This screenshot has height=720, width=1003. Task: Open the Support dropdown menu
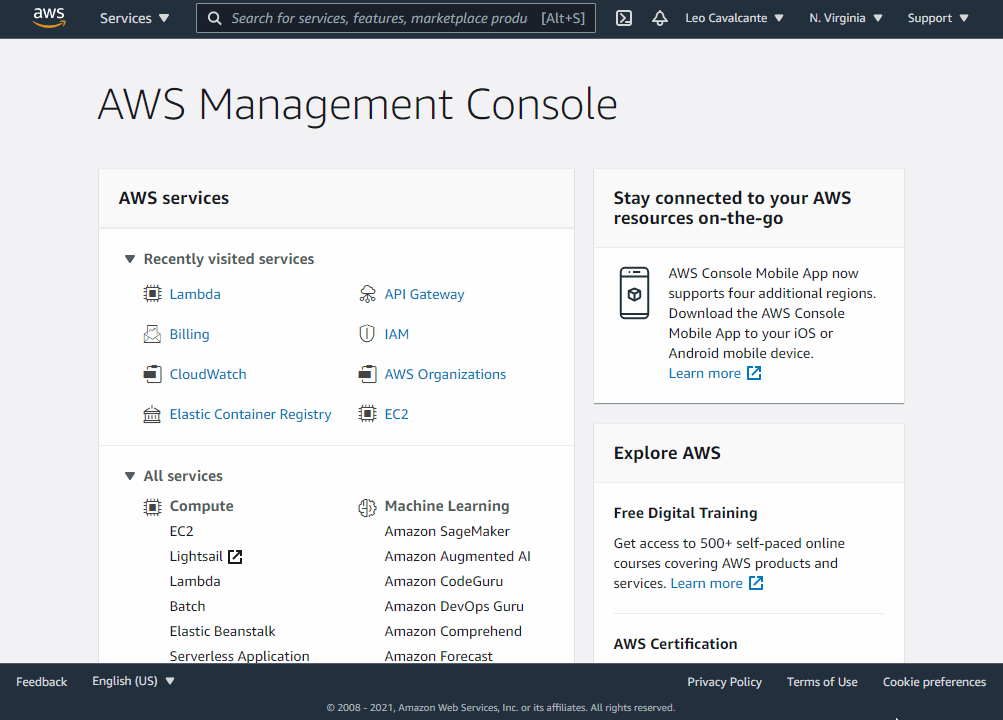tap(938, 18)
